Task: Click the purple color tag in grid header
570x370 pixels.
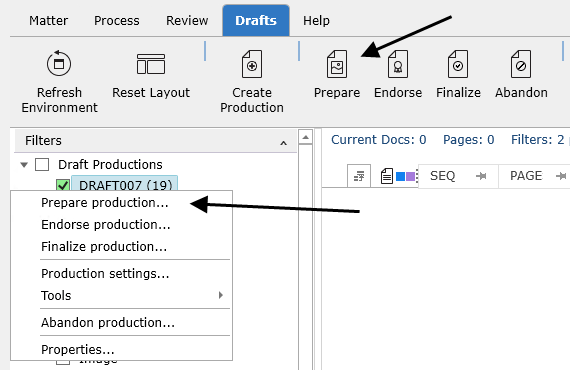Action: pos(410,177)
